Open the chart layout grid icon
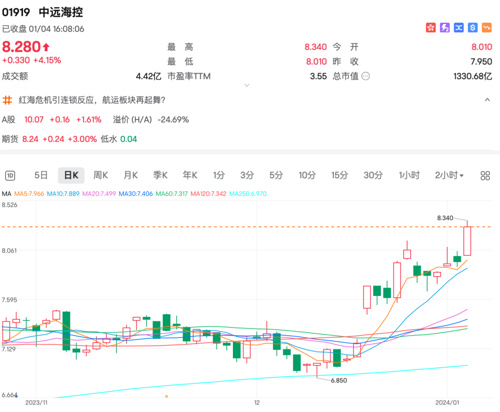The height and width of the screenshot is (412, 500). 485,175
